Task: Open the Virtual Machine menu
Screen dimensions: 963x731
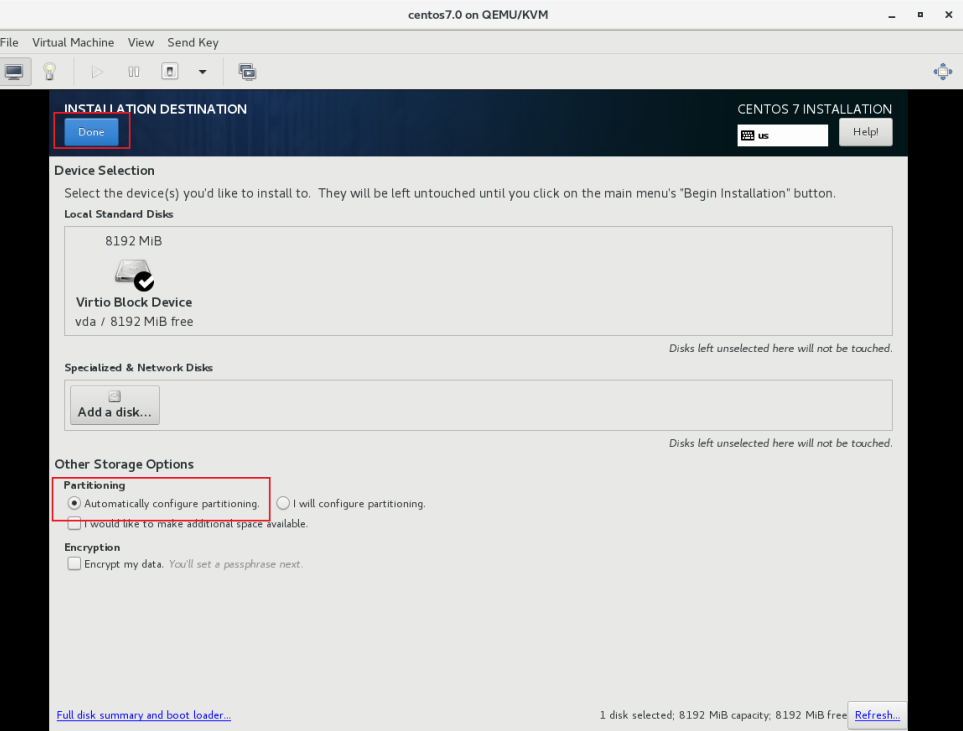Action: coord(73,42)
